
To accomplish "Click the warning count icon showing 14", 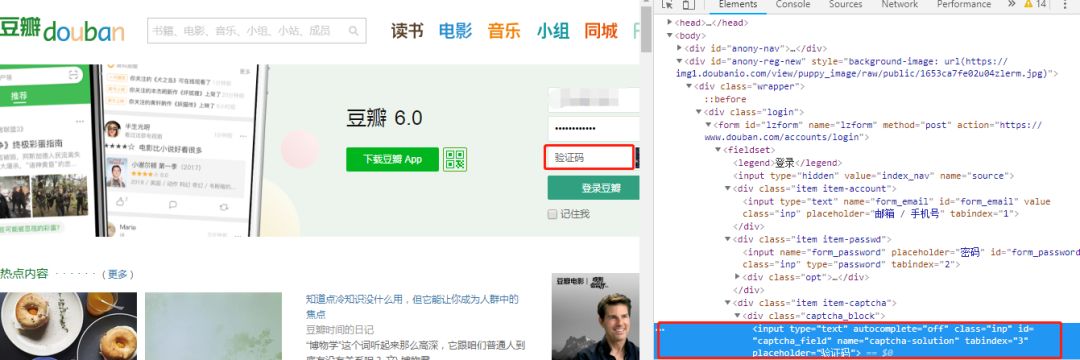I will coord(1035,4).
